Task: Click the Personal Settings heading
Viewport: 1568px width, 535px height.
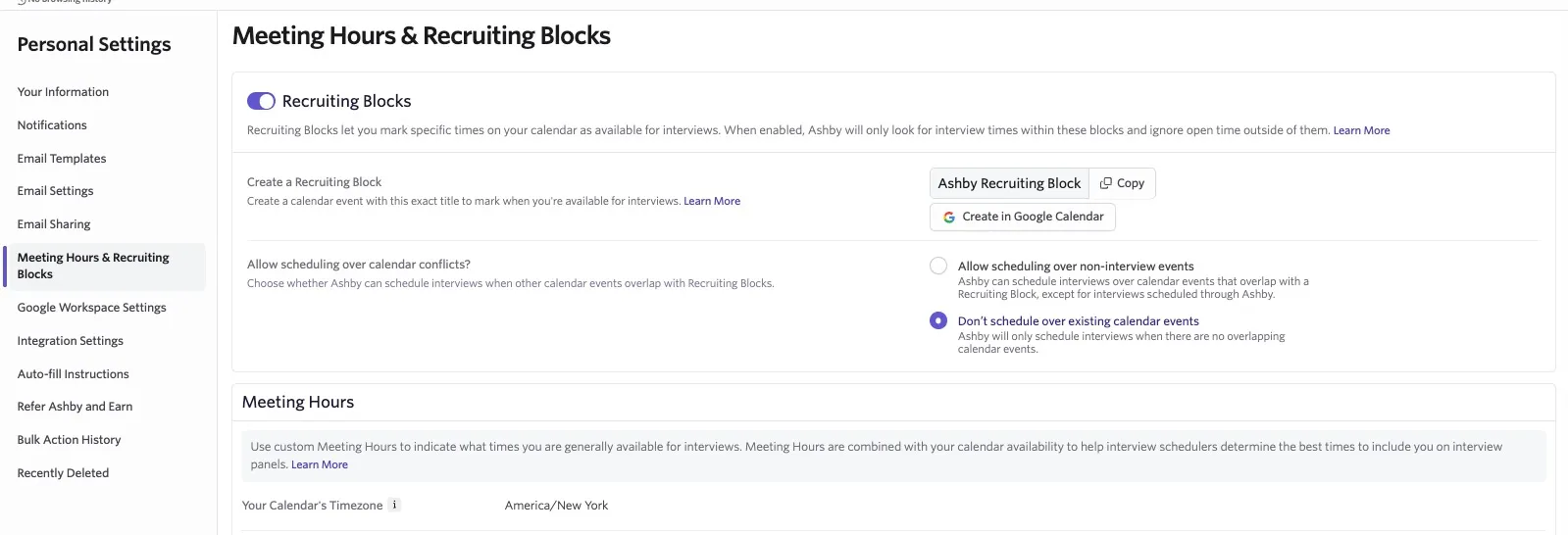Action: coord(94,44)
